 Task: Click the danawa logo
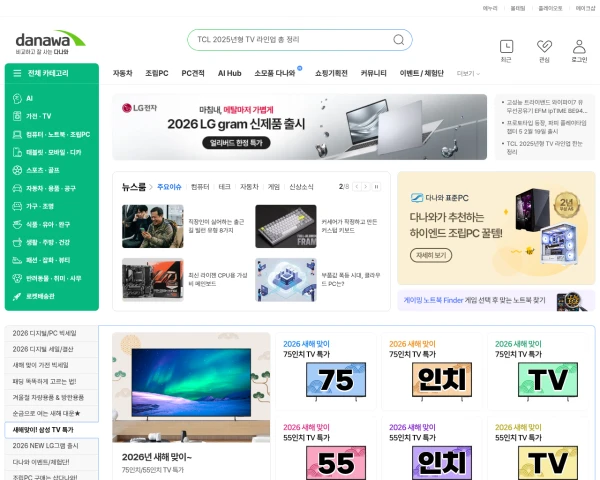(50, 42)
